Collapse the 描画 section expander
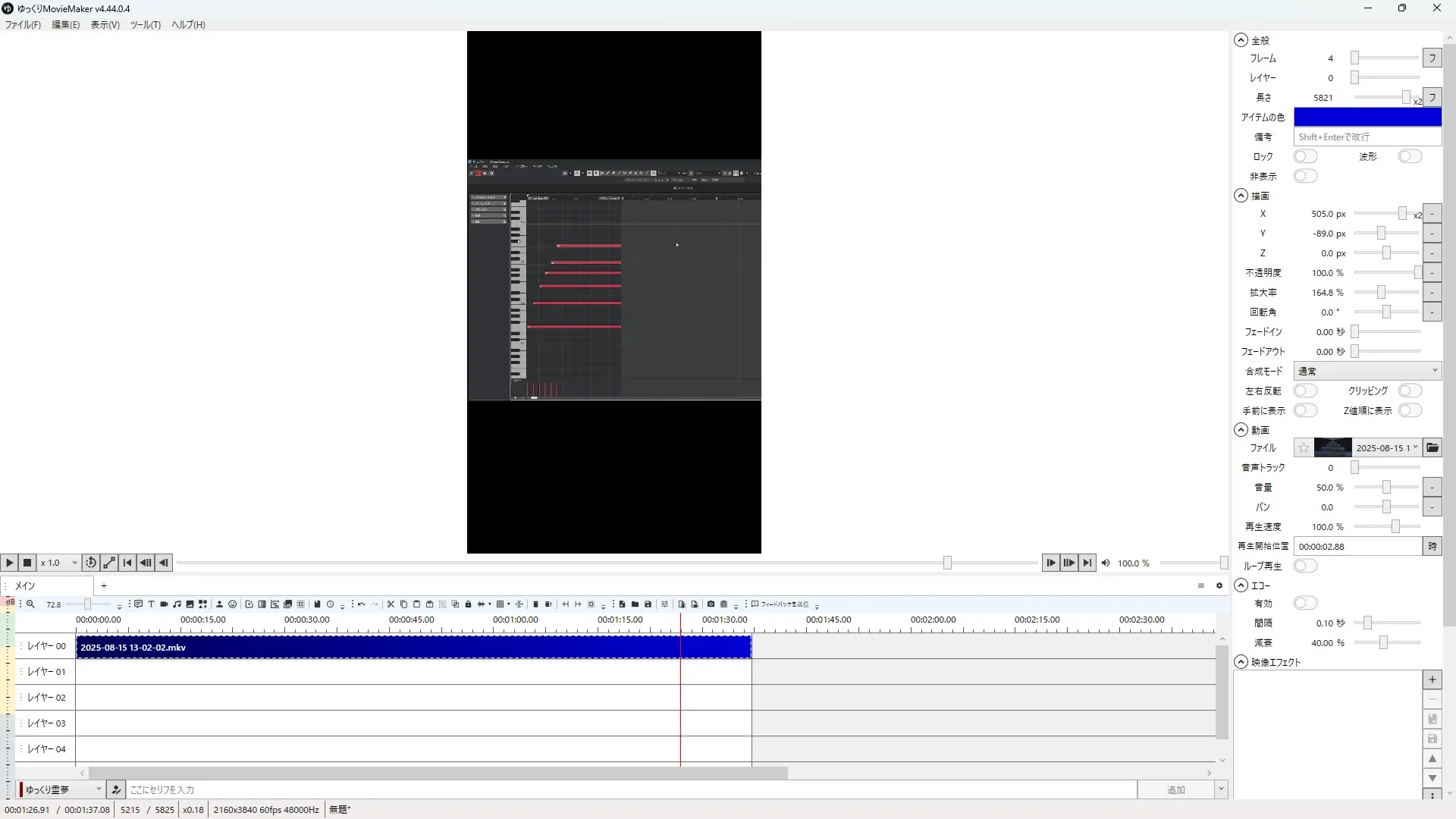Viewport: 1456px width, 819px height. tap(1241, 196)
